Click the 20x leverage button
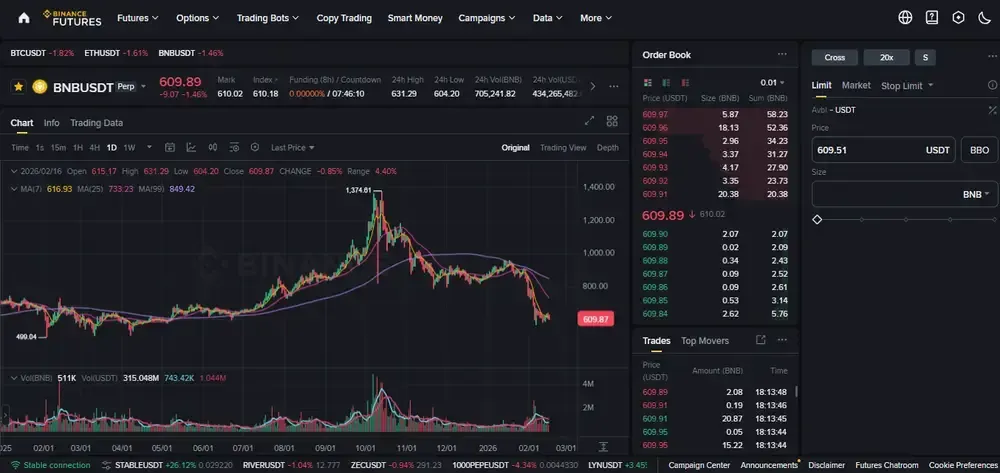This screenshot has height=473, width=1000. pos(886,57)
